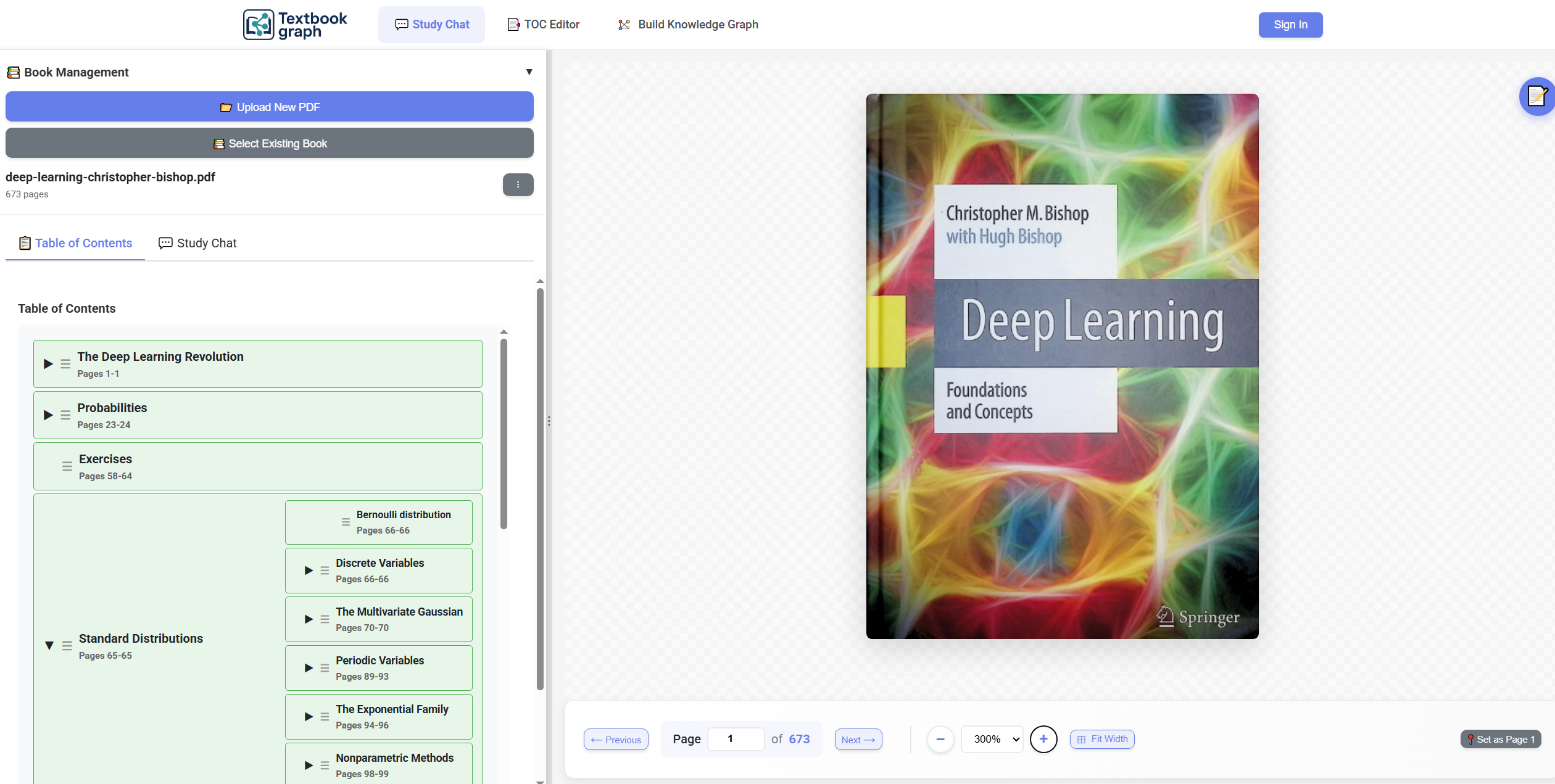Click Set as Page 1 button
This screenshot has width=1555, height=784.
click(1501, 739)
